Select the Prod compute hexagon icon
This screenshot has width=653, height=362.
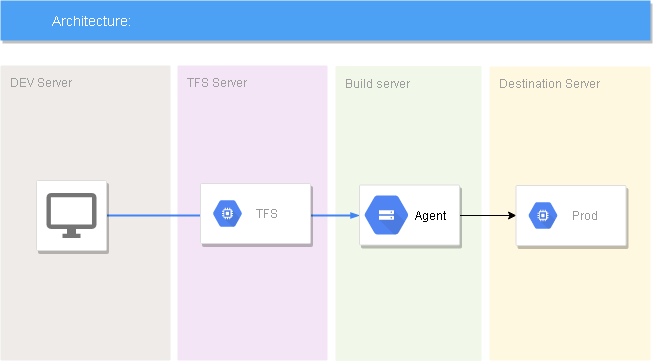543,215
